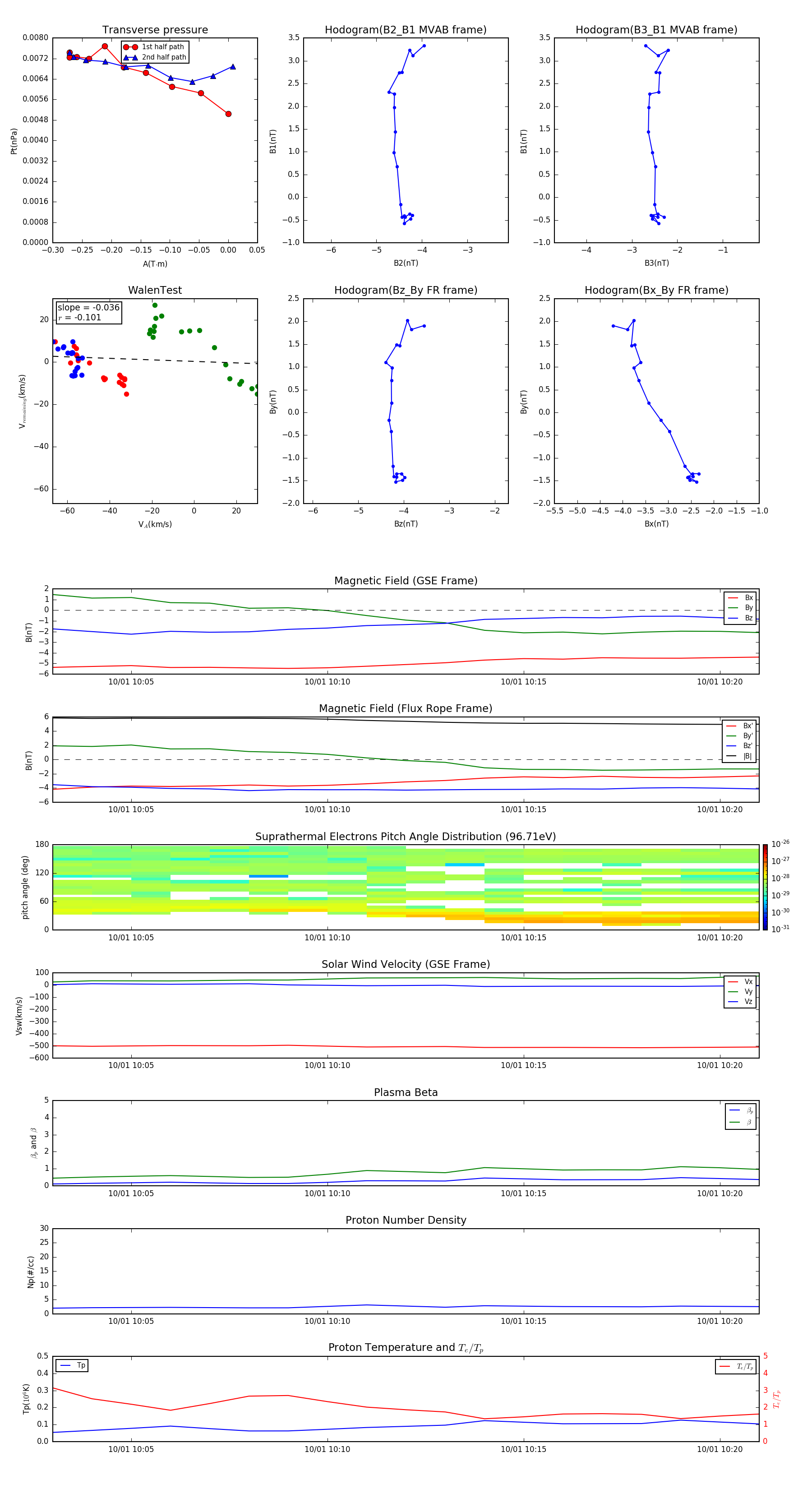Click the 'Hodogram(B3_B1 MVAB frame)' title
The height and width of the screenshot is (1489, 812).
click(656, 30)
